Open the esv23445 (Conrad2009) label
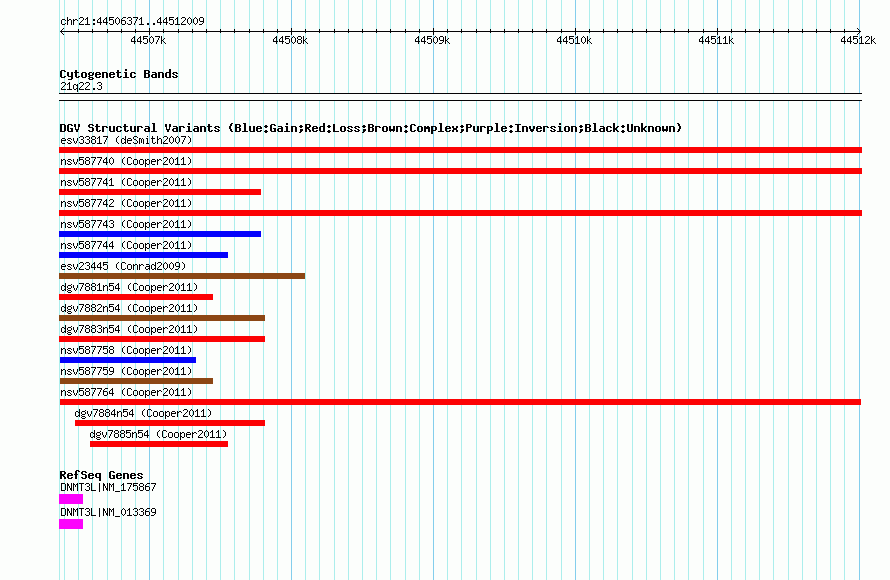Image resolution: width=890 pixels, height=580 pixels. tap(123, 266)
